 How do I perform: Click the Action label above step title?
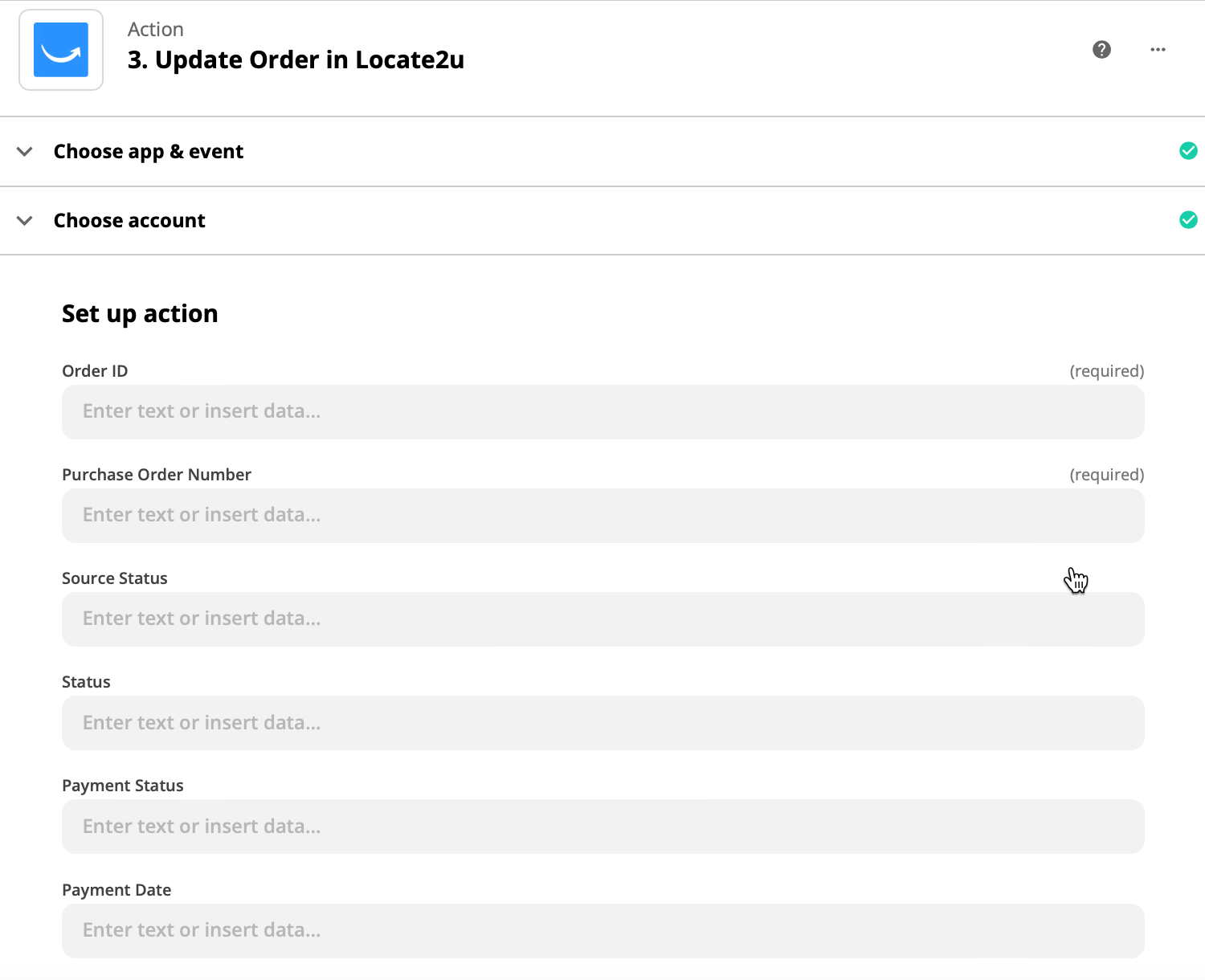[x=156, y=30]
